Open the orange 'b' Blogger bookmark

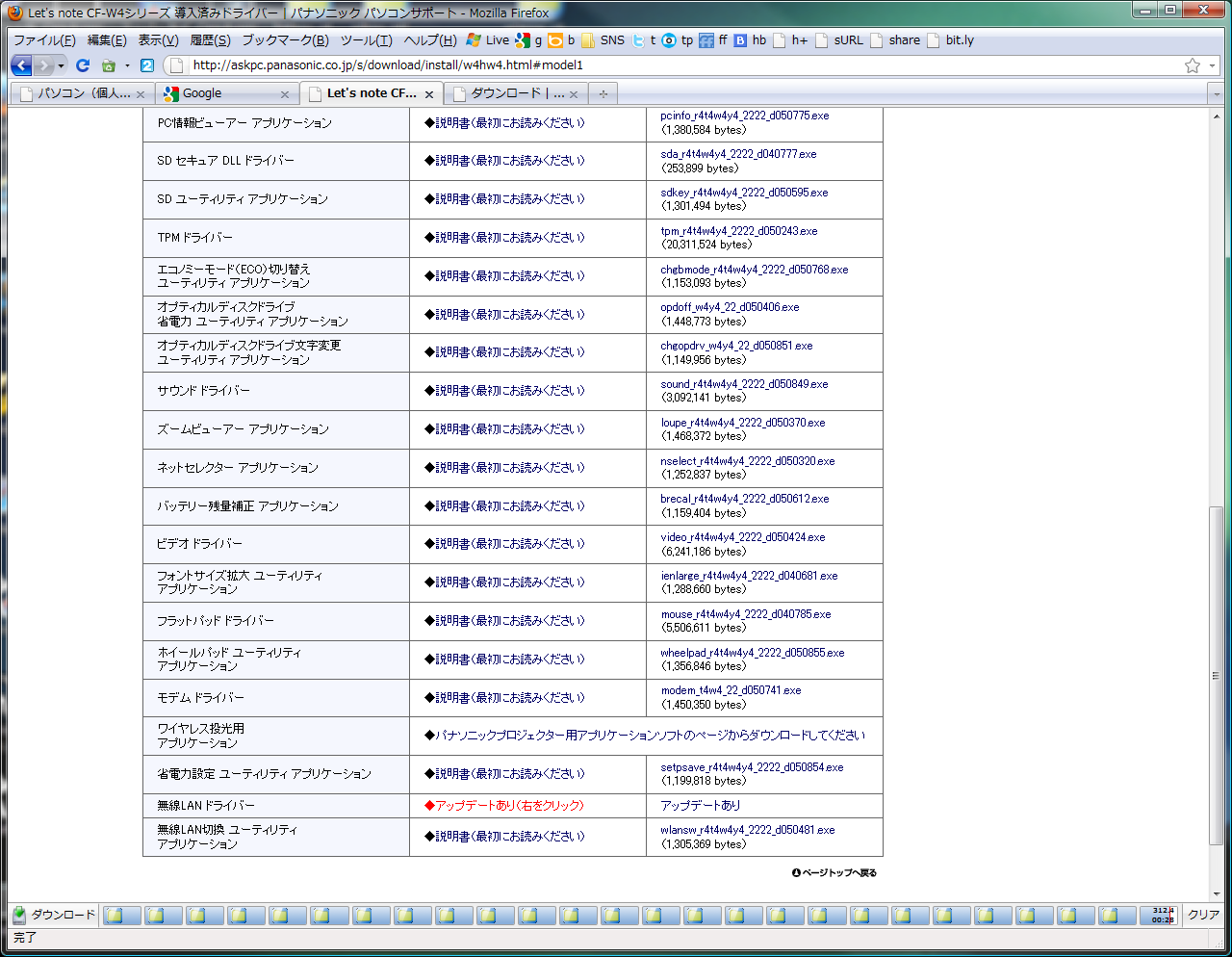coord(562,40)
